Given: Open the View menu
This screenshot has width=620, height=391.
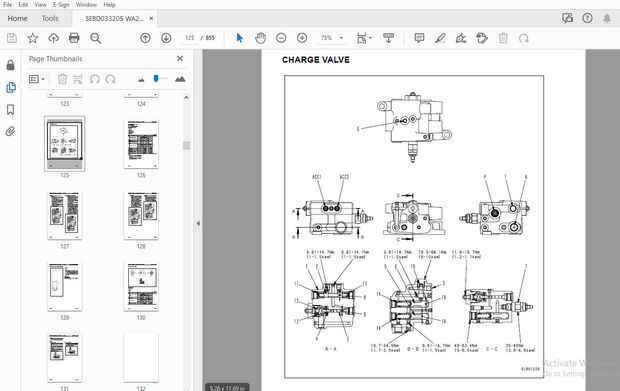Looking at the screenshot, I should (40, 5).
